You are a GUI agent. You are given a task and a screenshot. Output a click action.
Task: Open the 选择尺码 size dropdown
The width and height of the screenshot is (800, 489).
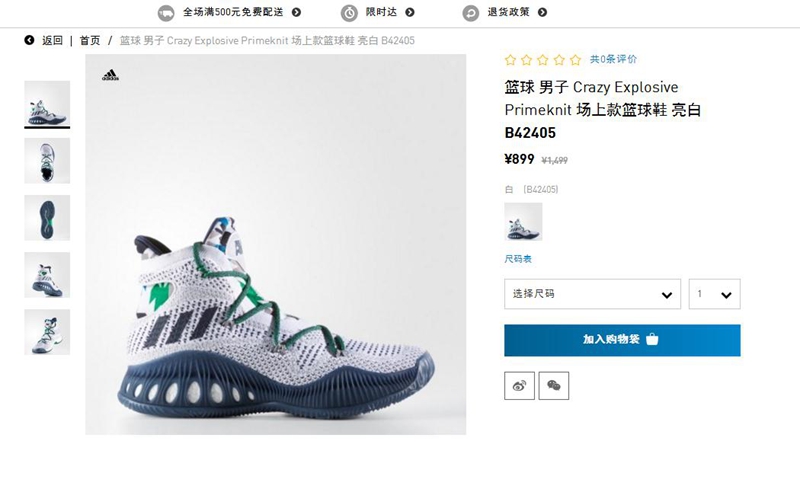pyautogui.click(x=592, y=294)
